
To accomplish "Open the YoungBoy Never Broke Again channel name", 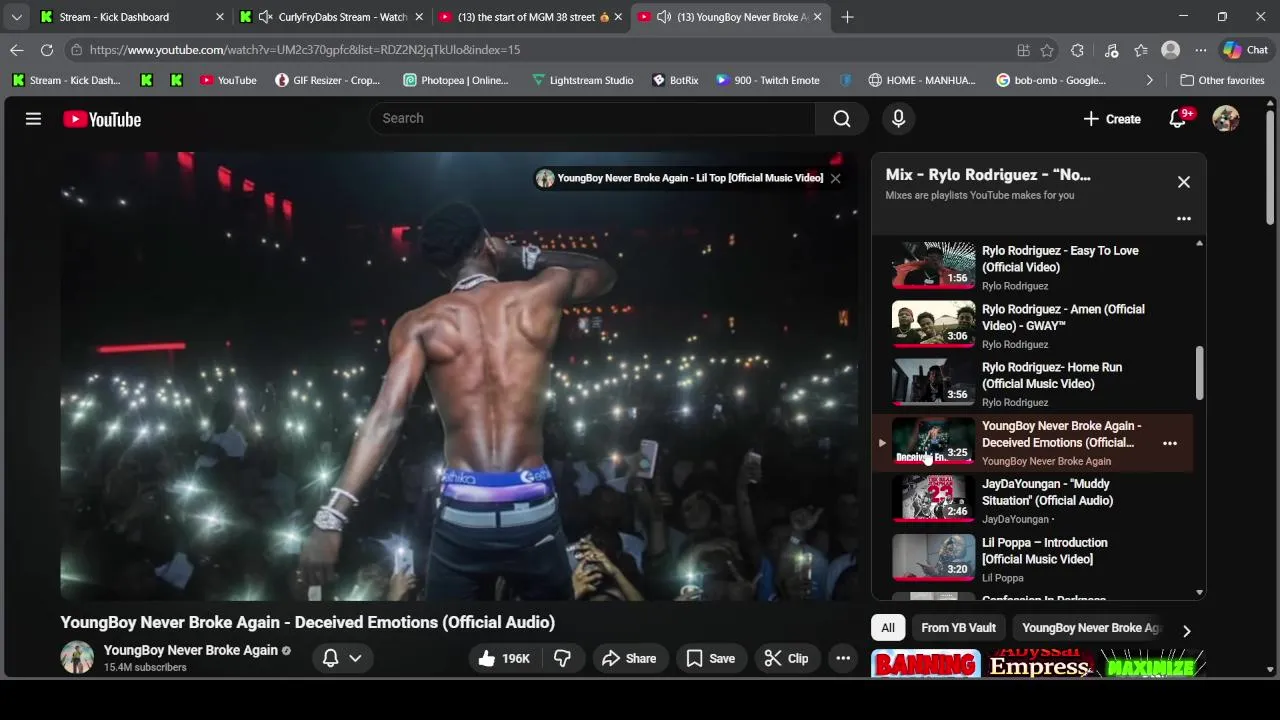I will point(190,650).
